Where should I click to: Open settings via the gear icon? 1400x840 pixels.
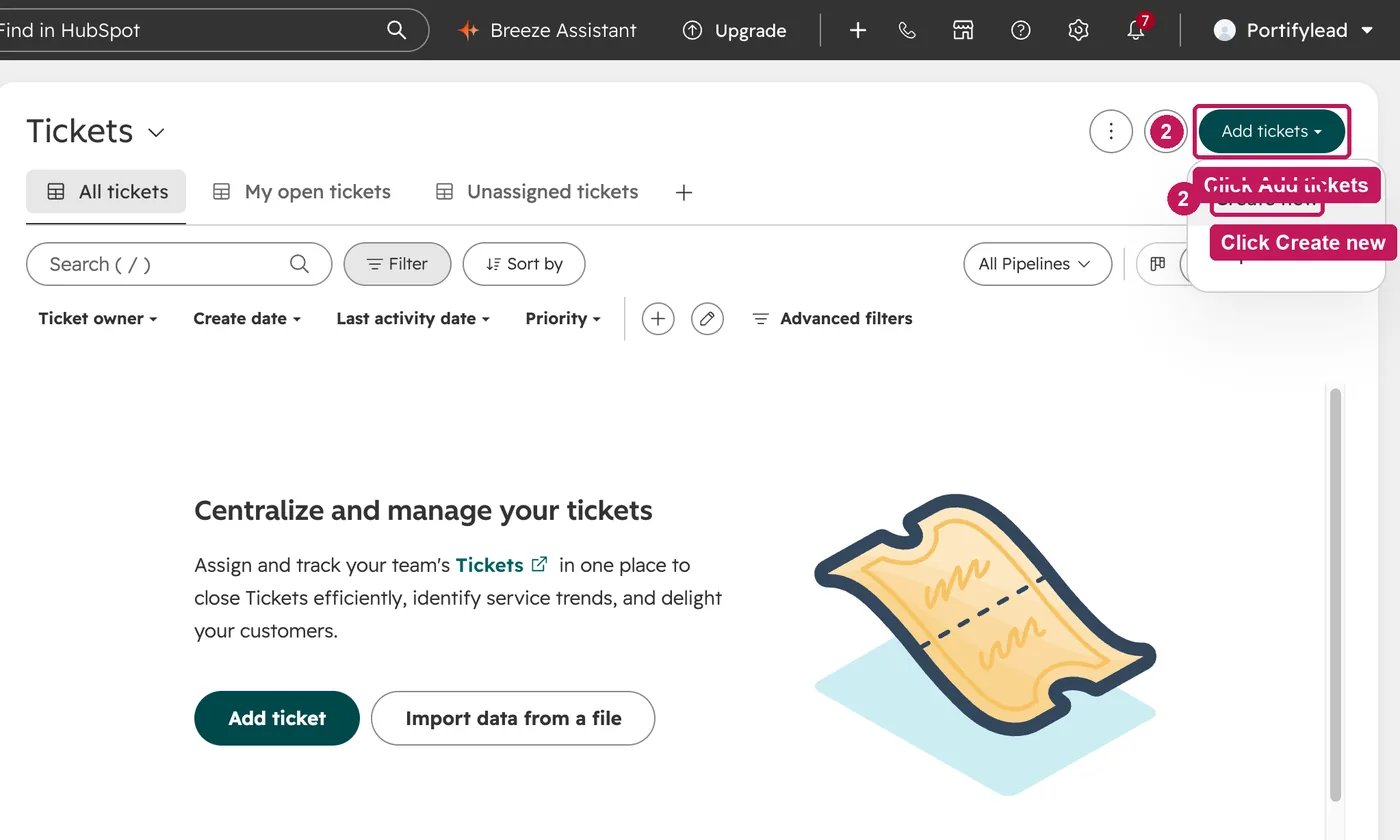[x=1078, y=30]
